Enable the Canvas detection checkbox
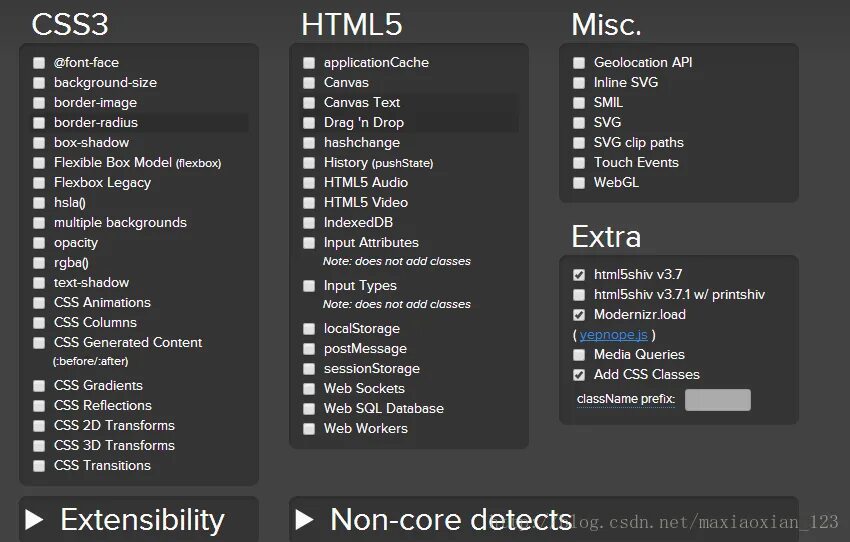This screenshot has height=542, width=850. tap(309, 83)
